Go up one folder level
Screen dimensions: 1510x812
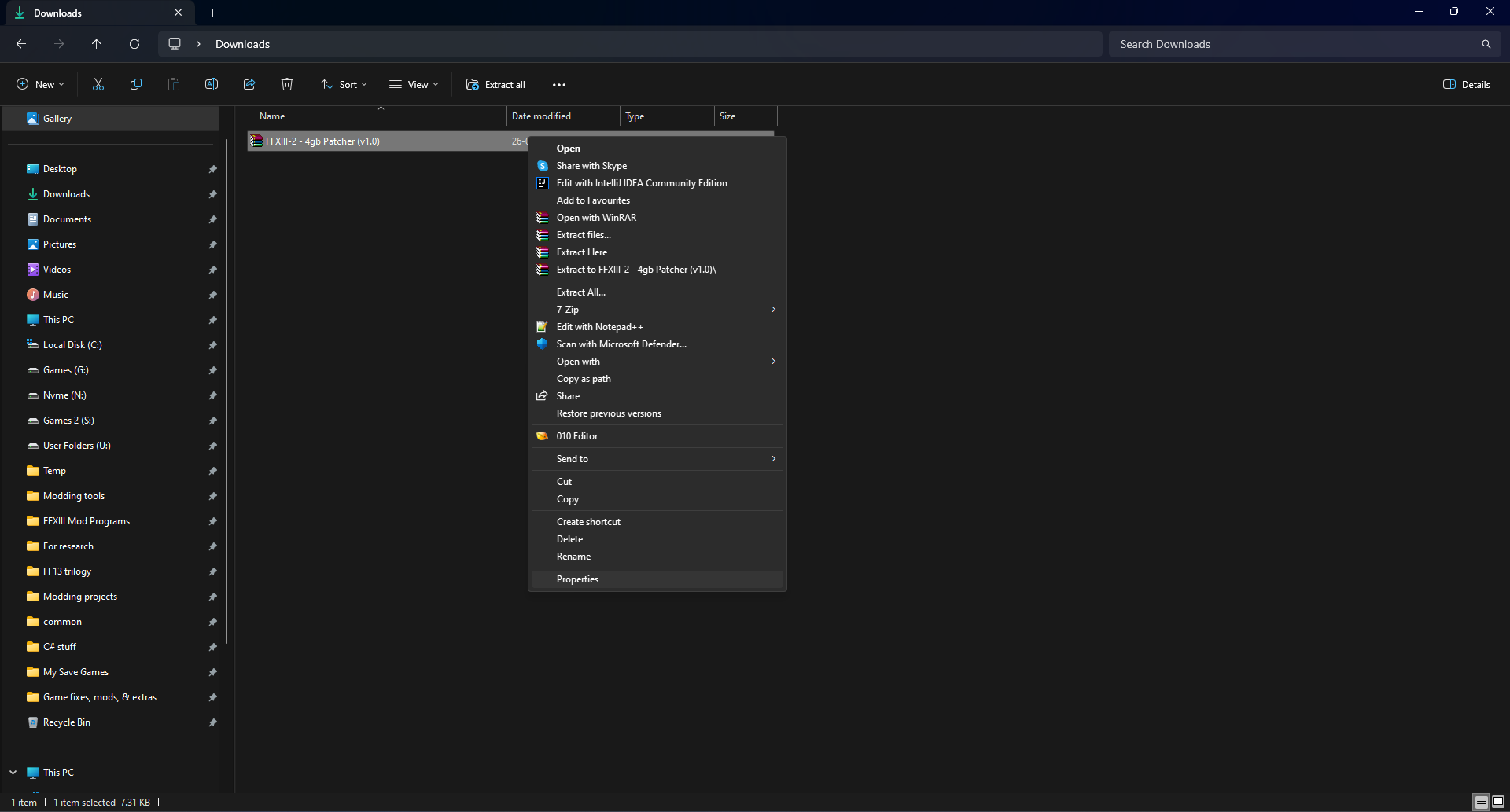97,44
